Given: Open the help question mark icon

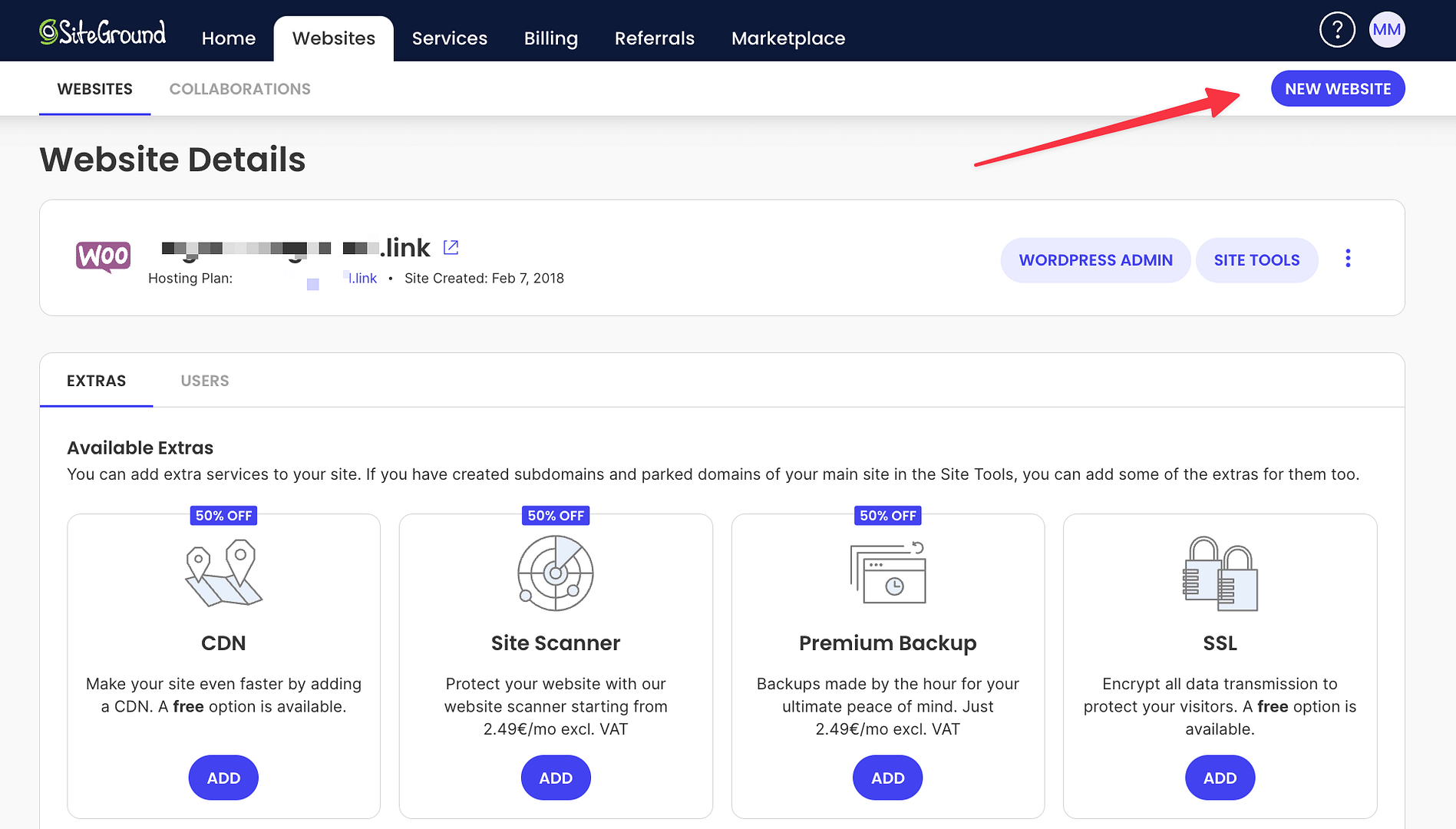Looking at the screenshot, I should [x=1337, y=30].
